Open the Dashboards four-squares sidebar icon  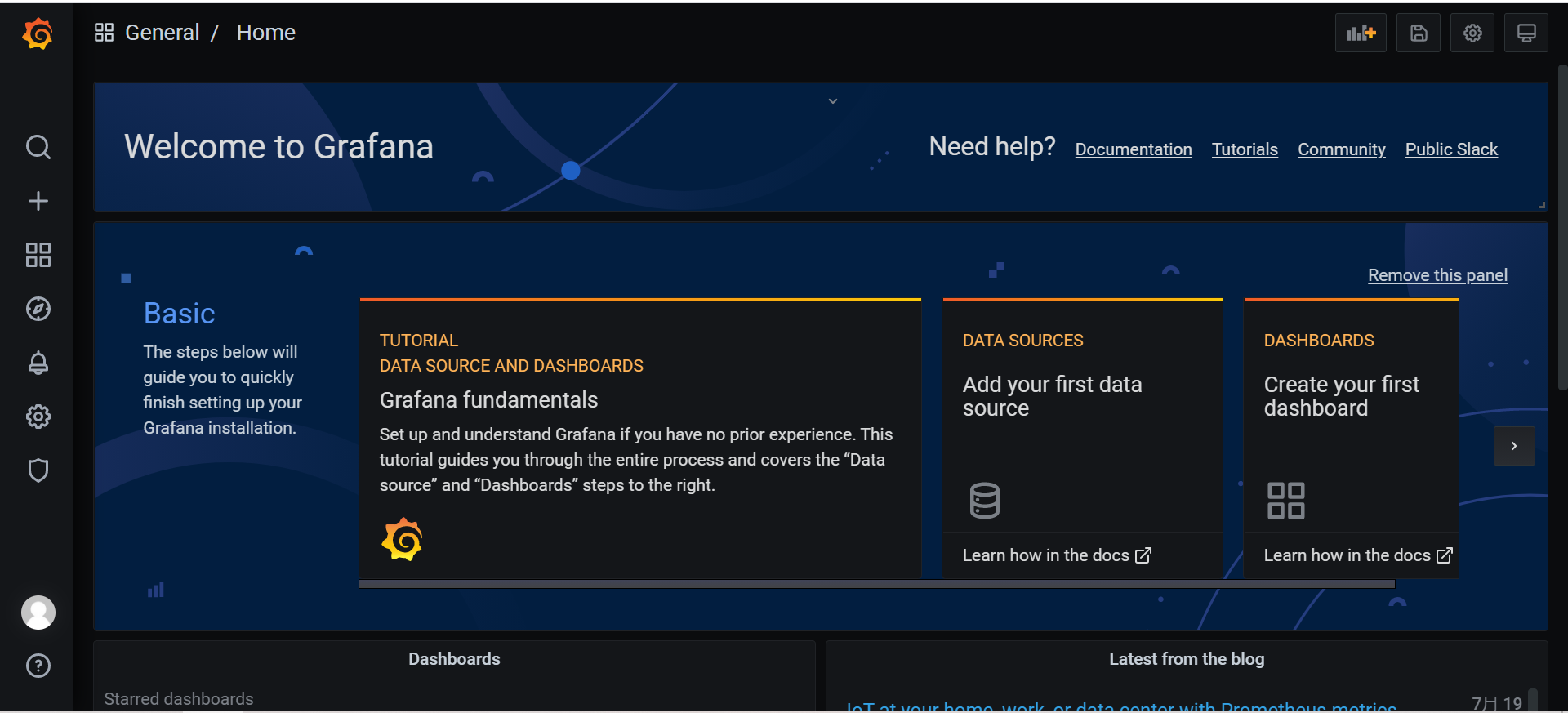(38, 255)
